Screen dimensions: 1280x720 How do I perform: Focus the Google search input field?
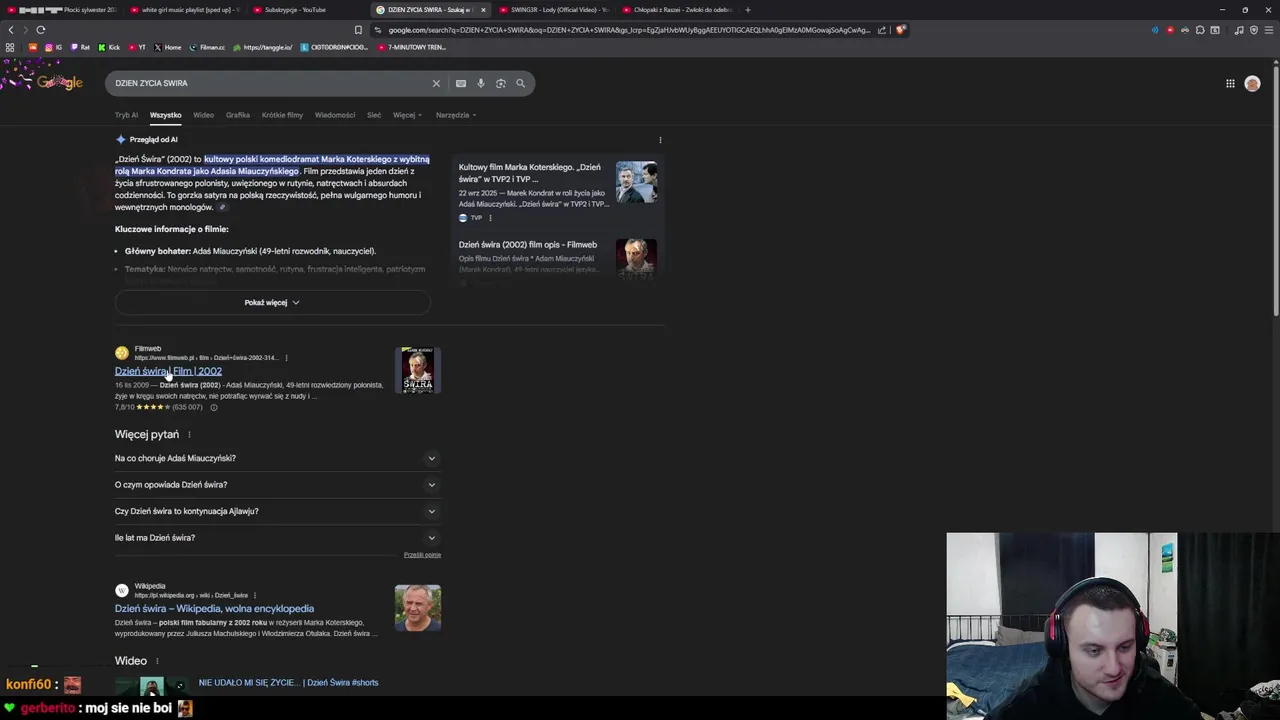click(270, 84)
